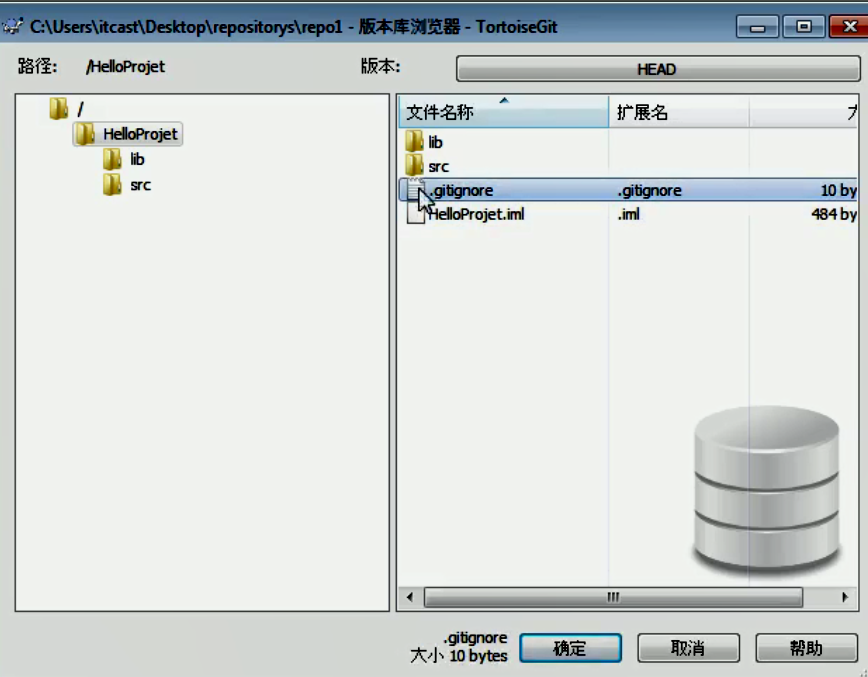Select the root '/' tree node
The image size is (868, 677).
point(80,109)
